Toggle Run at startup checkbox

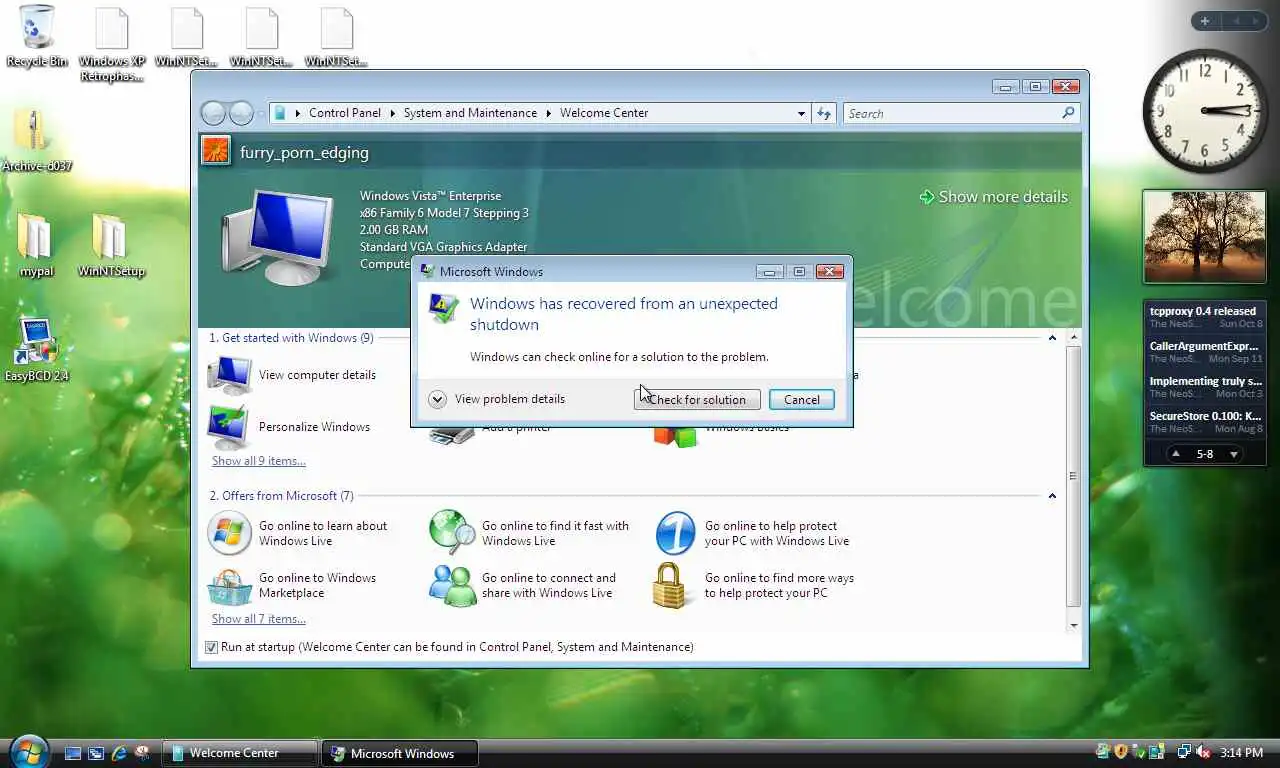coord(211,647)
